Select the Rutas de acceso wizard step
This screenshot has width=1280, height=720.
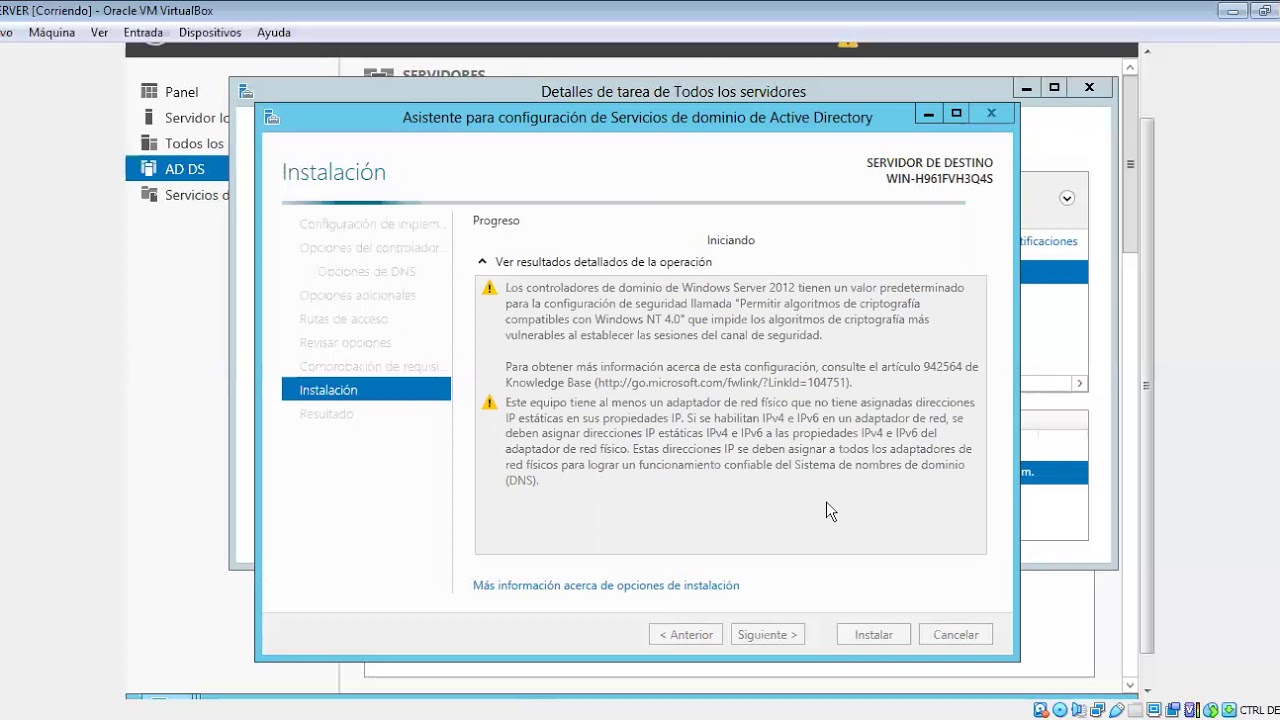point(344,319)
